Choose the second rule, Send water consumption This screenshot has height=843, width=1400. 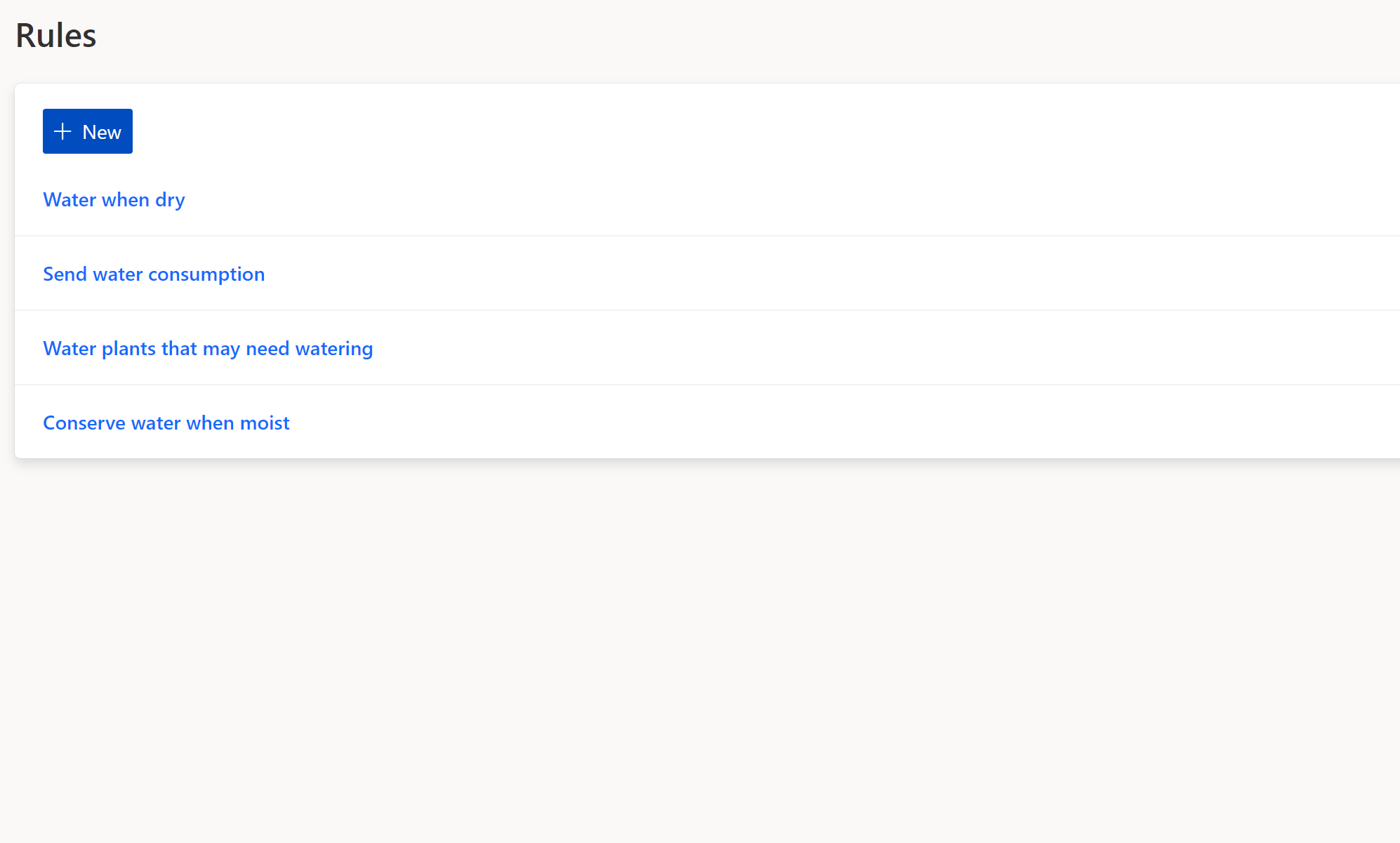point(154,274)
